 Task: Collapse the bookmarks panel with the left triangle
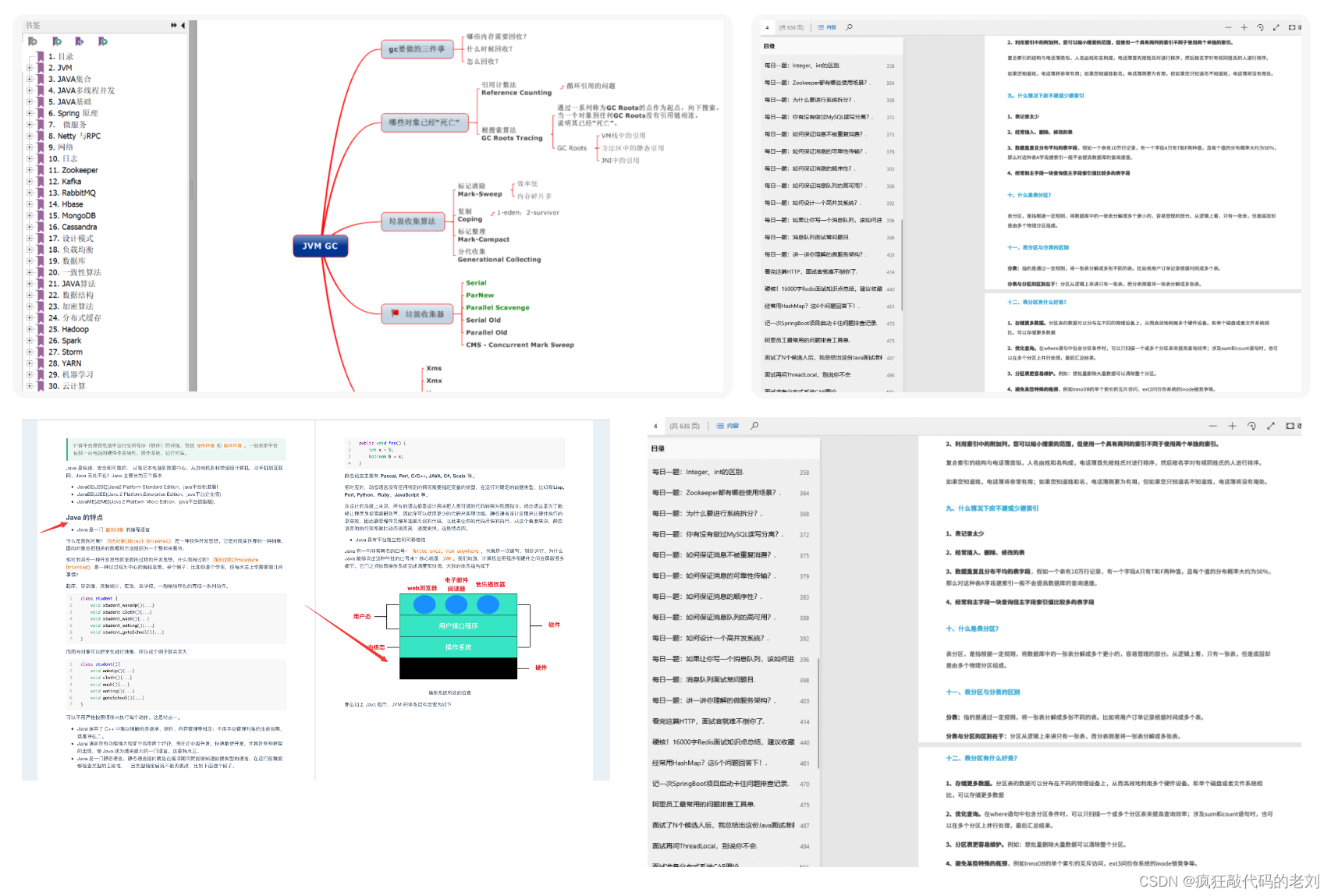[183, 26]
